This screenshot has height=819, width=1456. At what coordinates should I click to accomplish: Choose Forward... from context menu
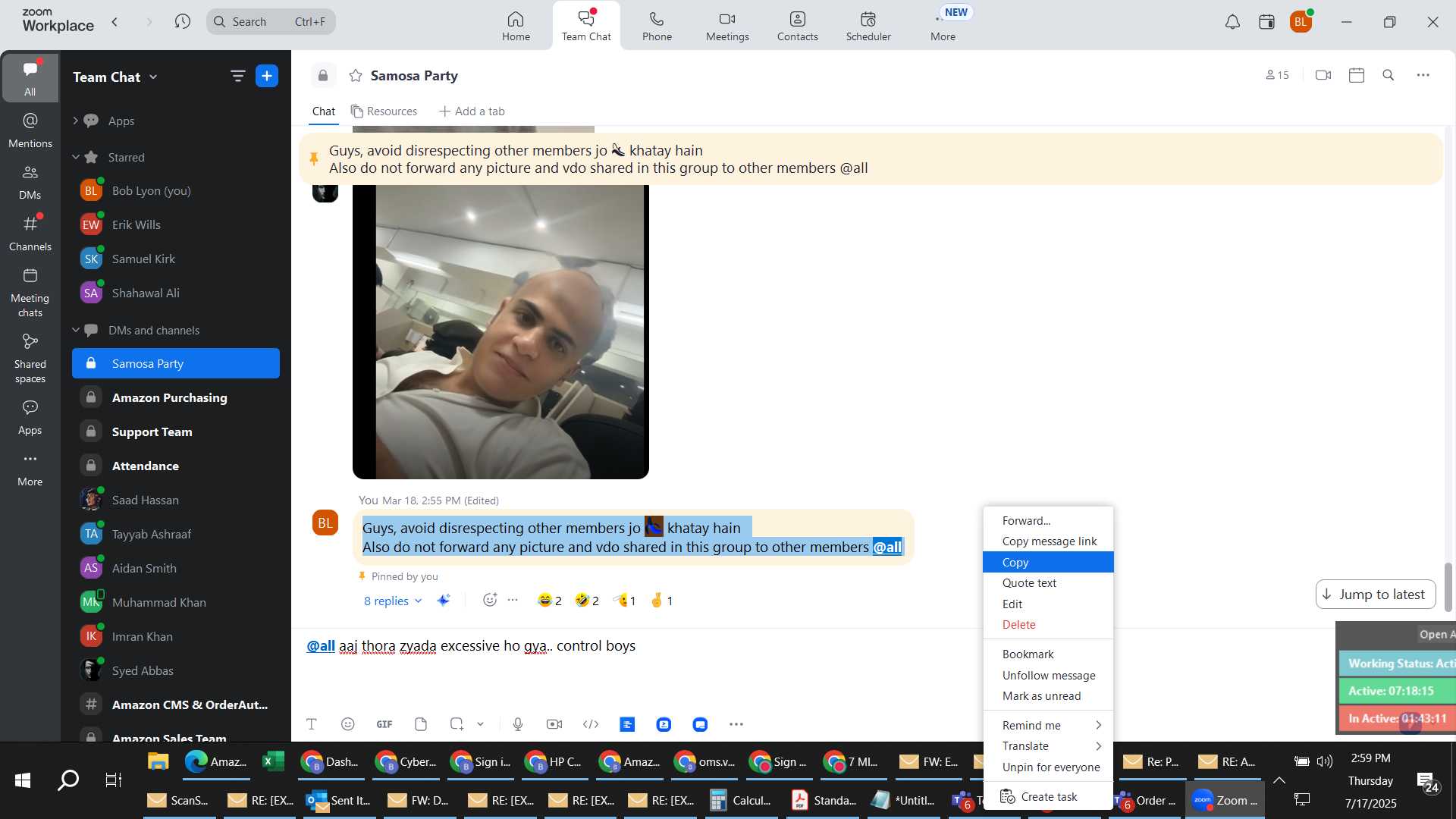coord(1048,520)
